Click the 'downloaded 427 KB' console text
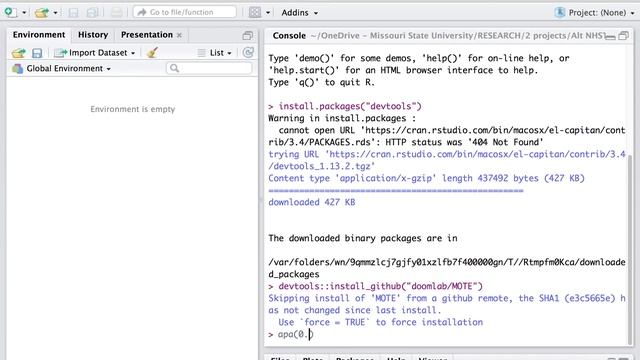 pyautogui.click(x=312, y=202)
